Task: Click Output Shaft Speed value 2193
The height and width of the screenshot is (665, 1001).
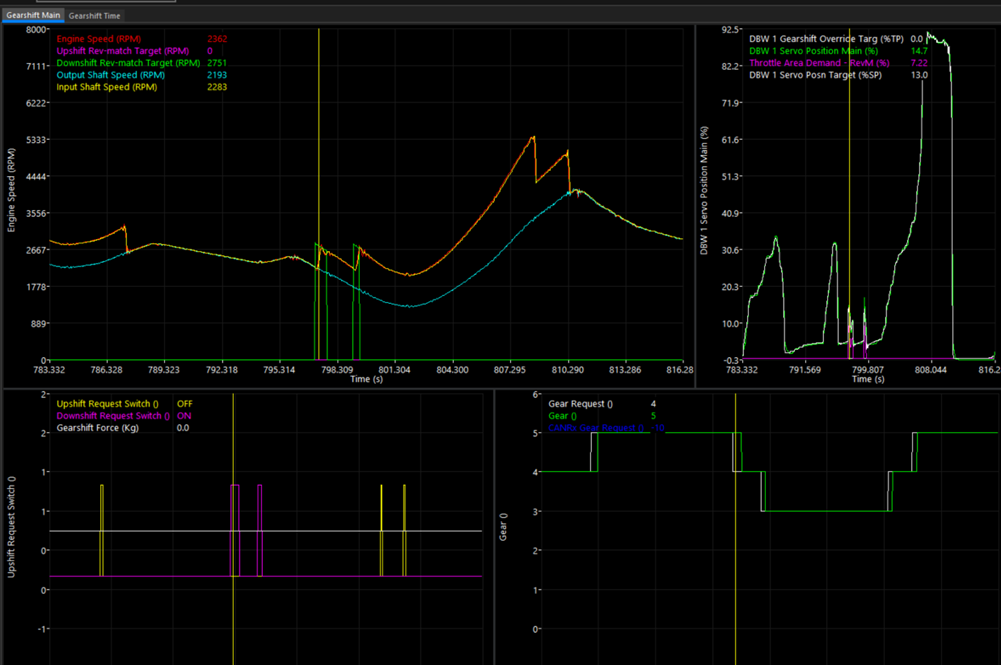Action: (217, 75)
